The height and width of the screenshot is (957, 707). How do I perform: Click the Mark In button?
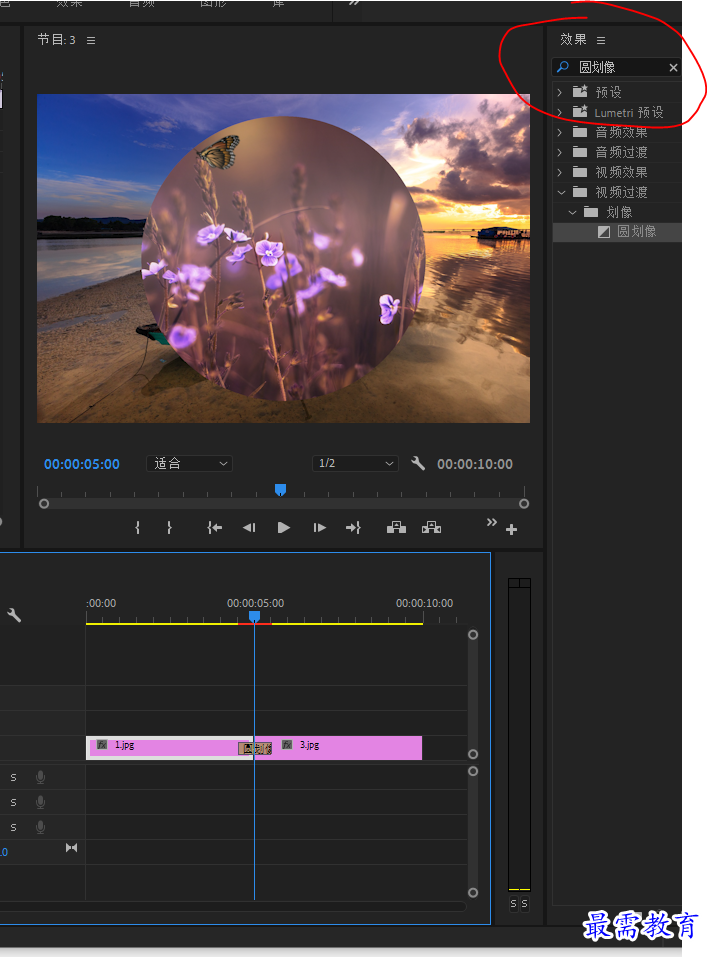(137, 528)
